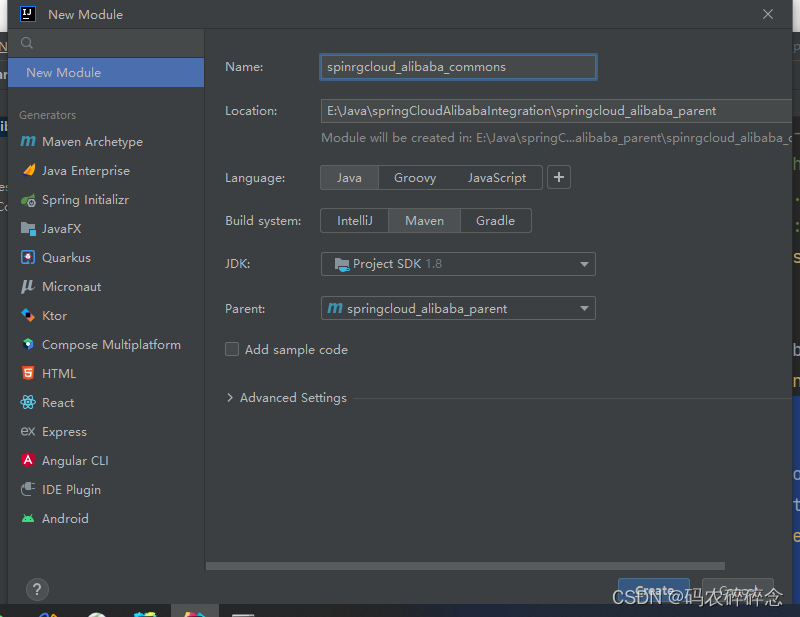Image resolution: width=800 pixels, height=617 pixels.
Task: Click the Create button
Action: pyautogui.click(x=654, y=590)
